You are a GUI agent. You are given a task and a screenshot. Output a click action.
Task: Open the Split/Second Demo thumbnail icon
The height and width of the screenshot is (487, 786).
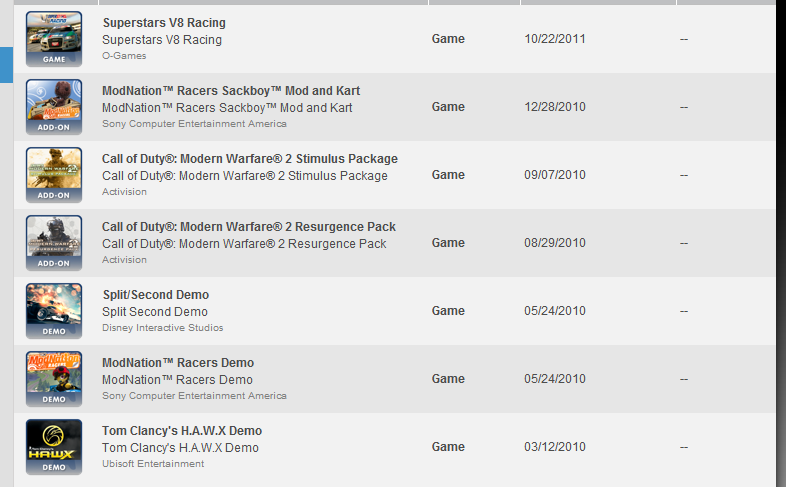tap(54, 311)
